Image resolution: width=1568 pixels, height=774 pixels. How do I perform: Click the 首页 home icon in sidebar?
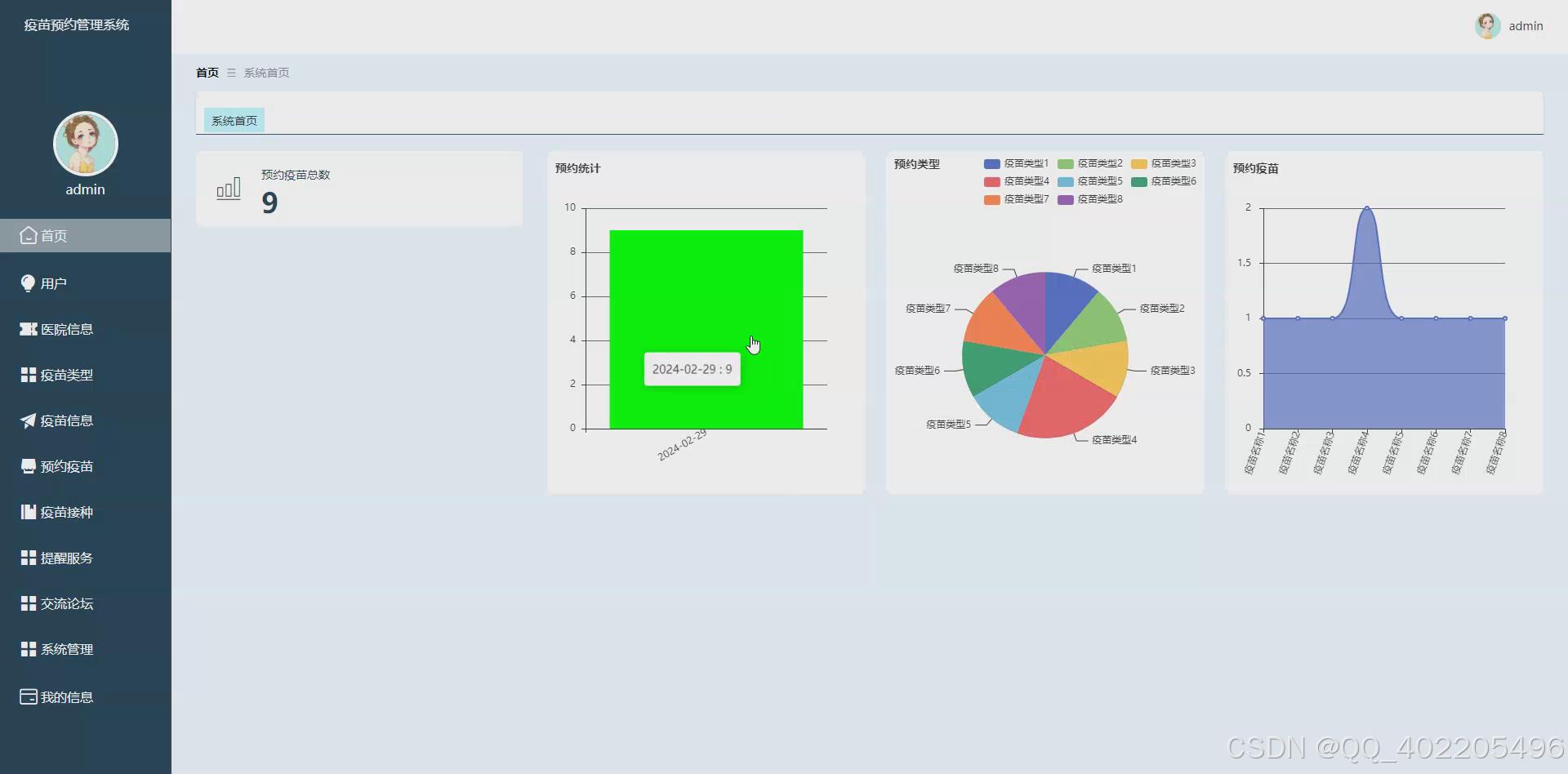tap(27, 235)
